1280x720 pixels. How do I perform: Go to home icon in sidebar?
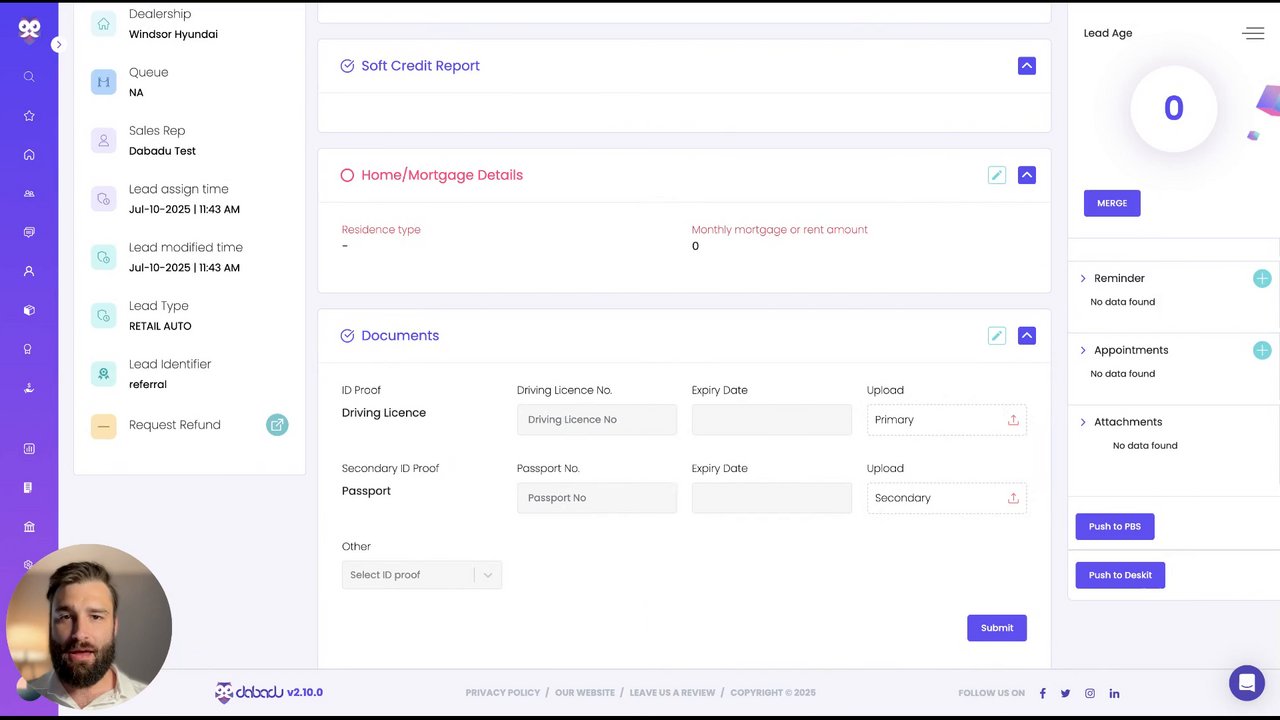29,155
